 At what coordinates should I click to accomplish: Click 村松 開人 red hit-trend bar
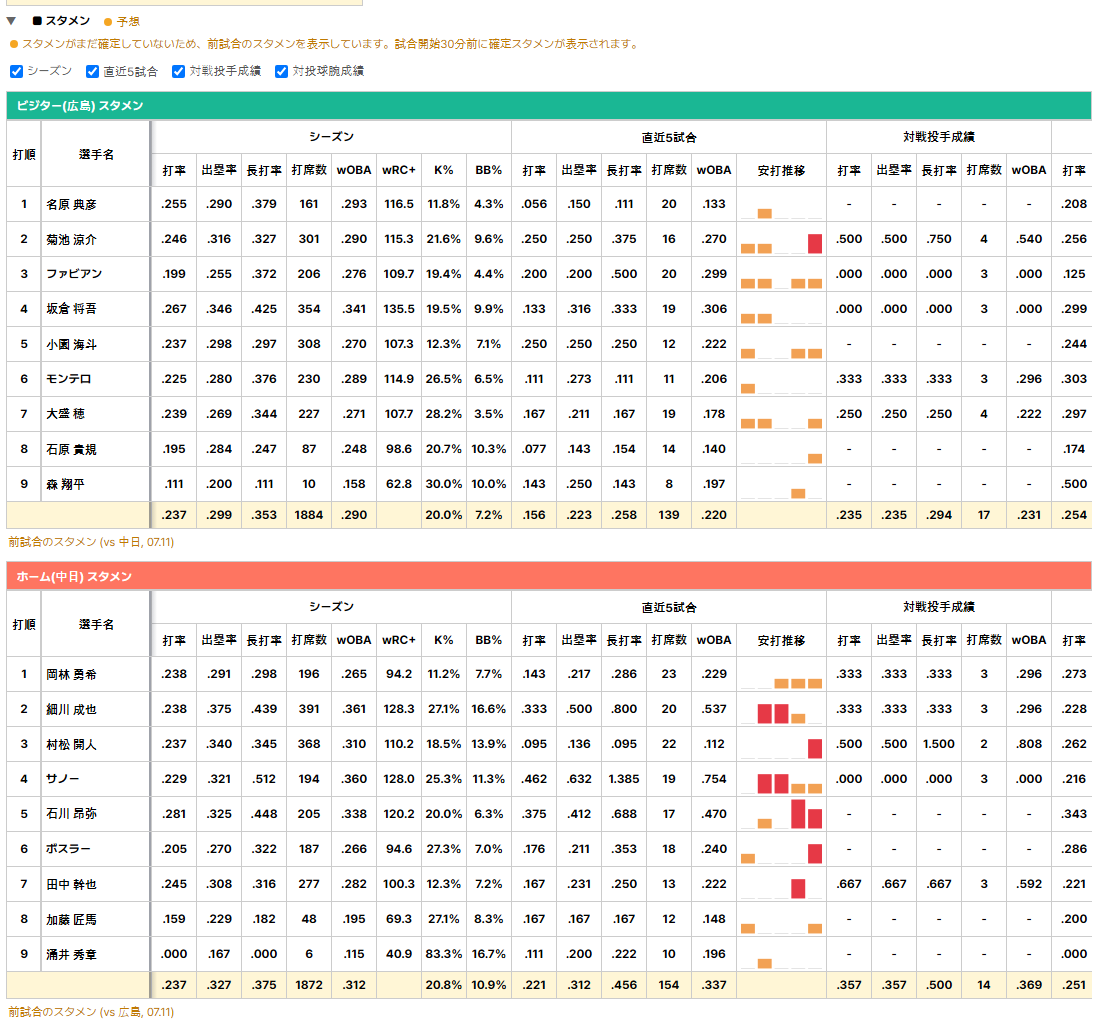[x=814, y=748]
